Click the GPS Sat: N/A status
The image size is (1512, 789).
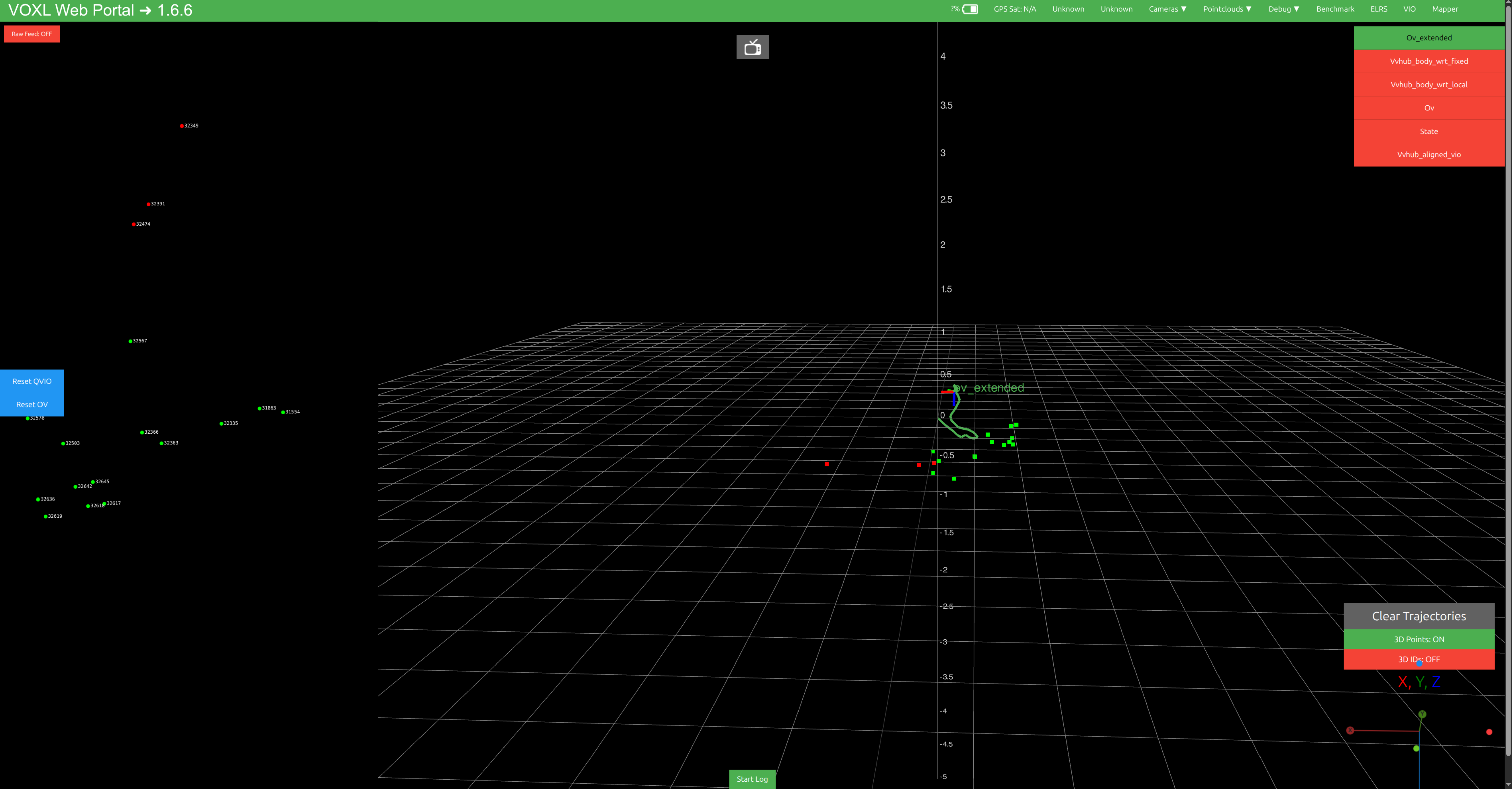click(1015, 9)
